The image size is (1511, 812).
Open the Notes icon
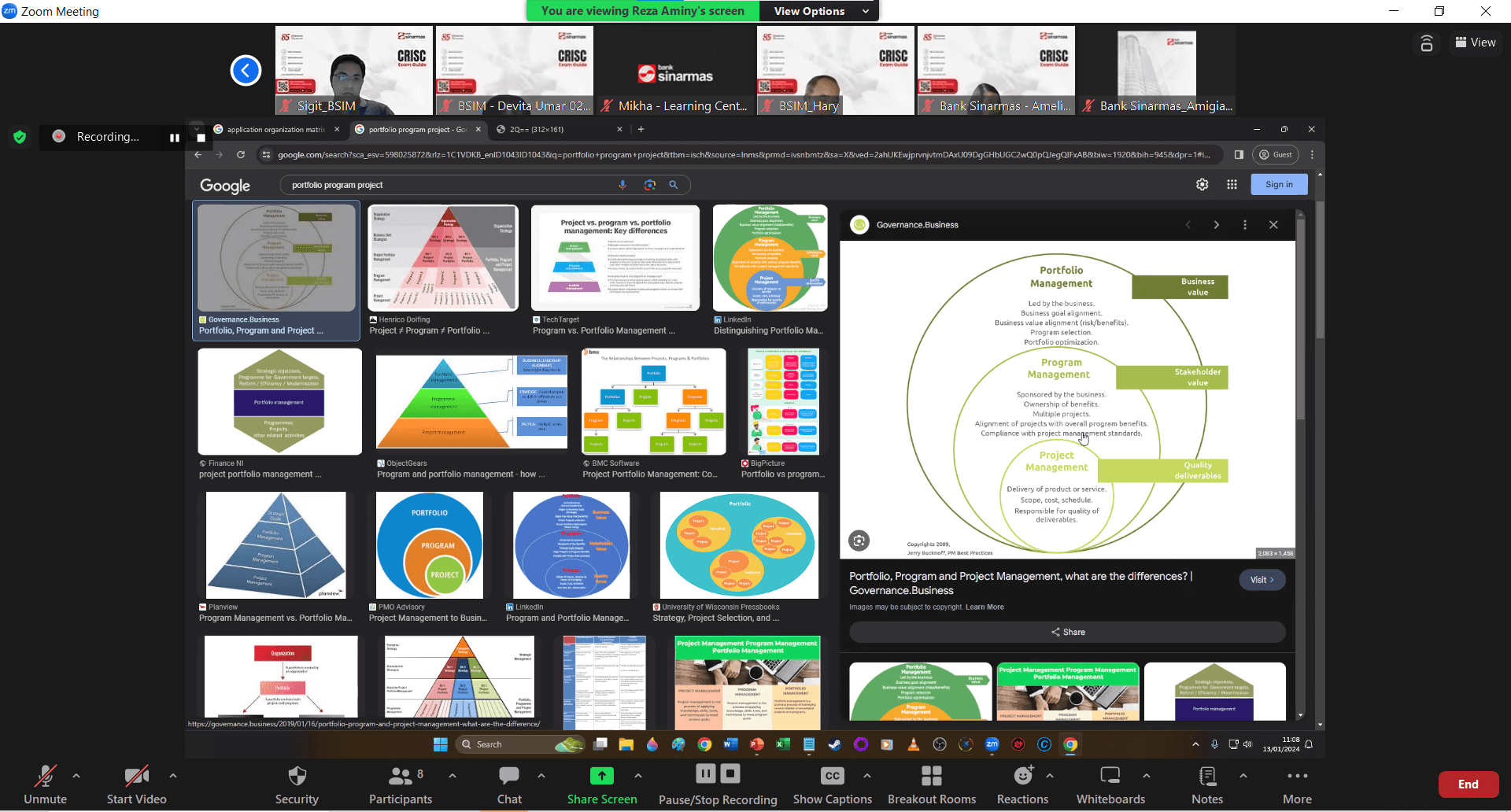[x=1206, y=777]
